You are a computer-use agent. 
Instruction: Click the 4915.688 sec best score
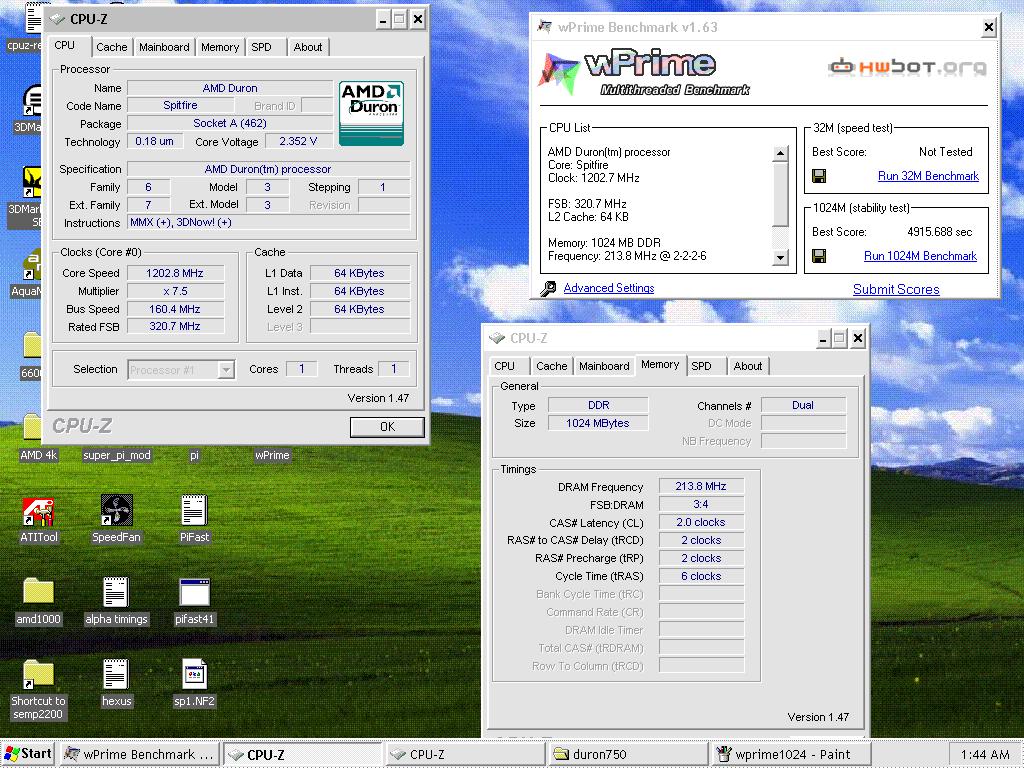click(x=940, y=232)
